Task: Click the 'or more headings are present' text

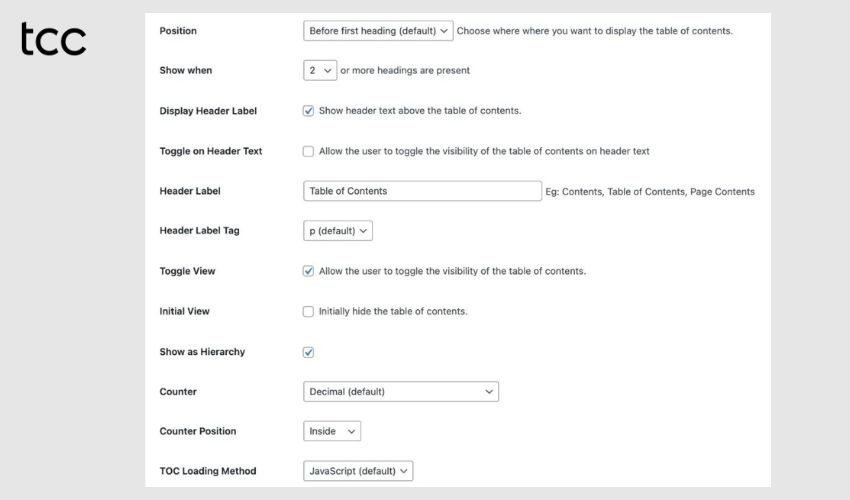Action: [x=405, y=71]
